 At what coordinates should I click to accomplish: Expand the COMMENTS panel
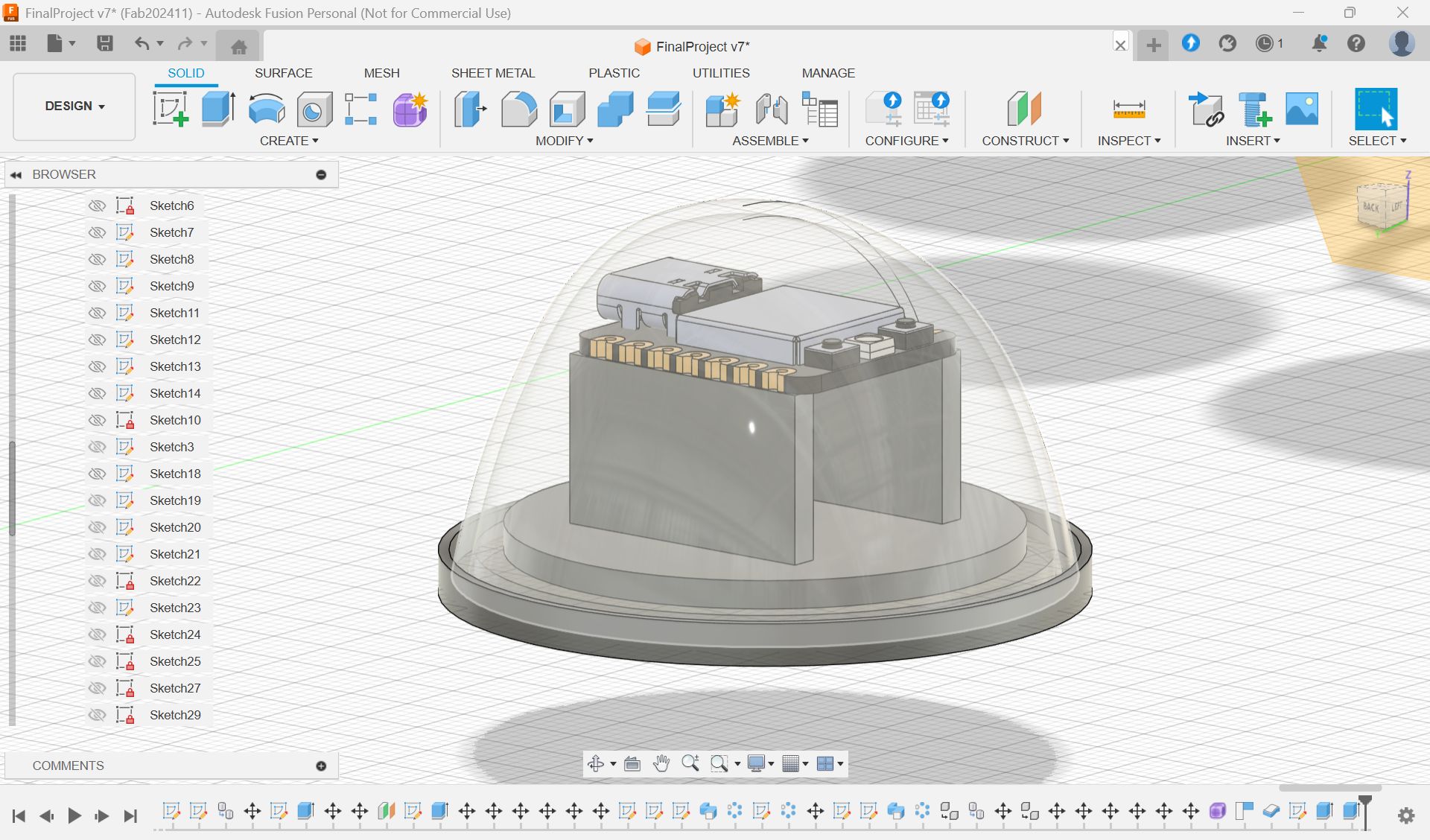(x=321, y=766)
